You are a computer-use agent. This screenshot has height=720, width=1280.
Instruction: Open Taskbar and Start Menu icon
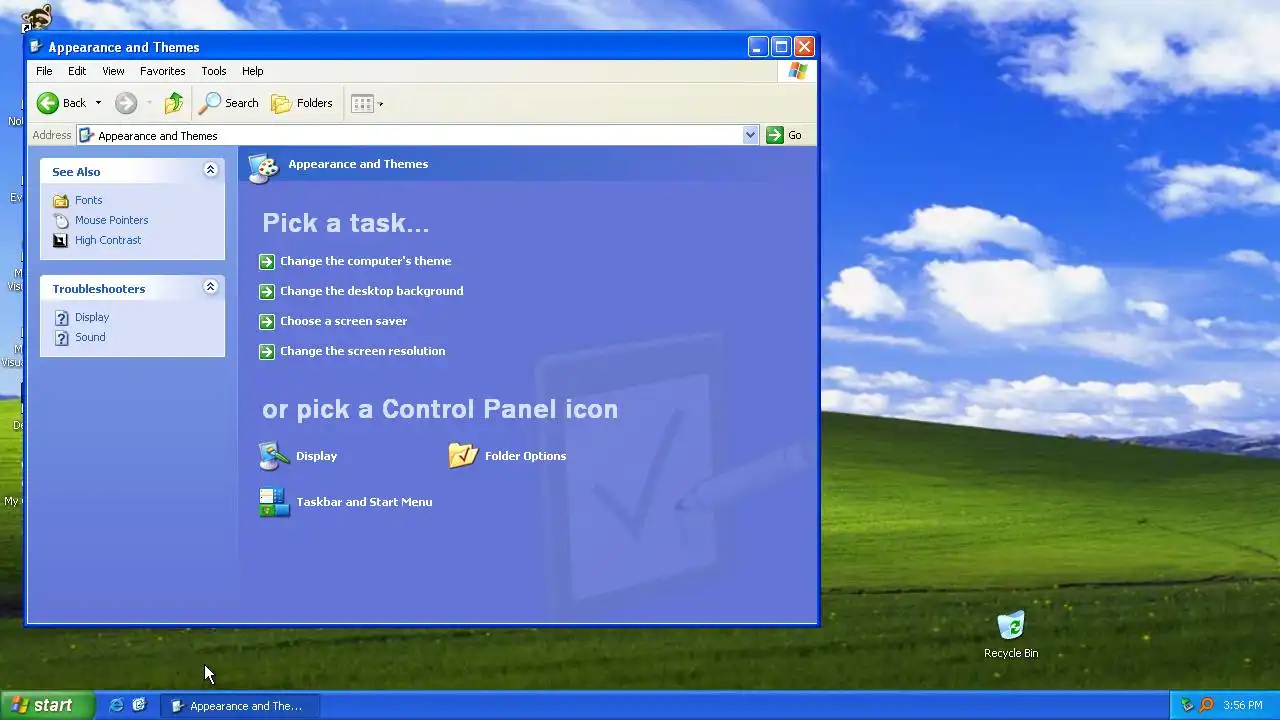click(x=274, y=502)
